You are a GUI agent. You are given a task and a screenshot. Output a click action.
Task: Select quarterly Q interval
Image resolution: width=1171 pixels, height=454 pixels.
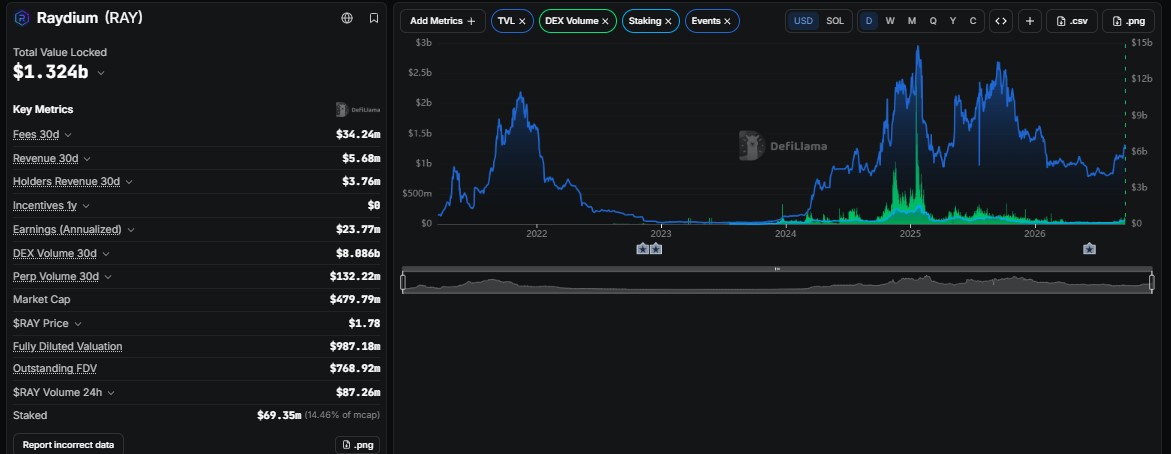click(x=933, y=21)
